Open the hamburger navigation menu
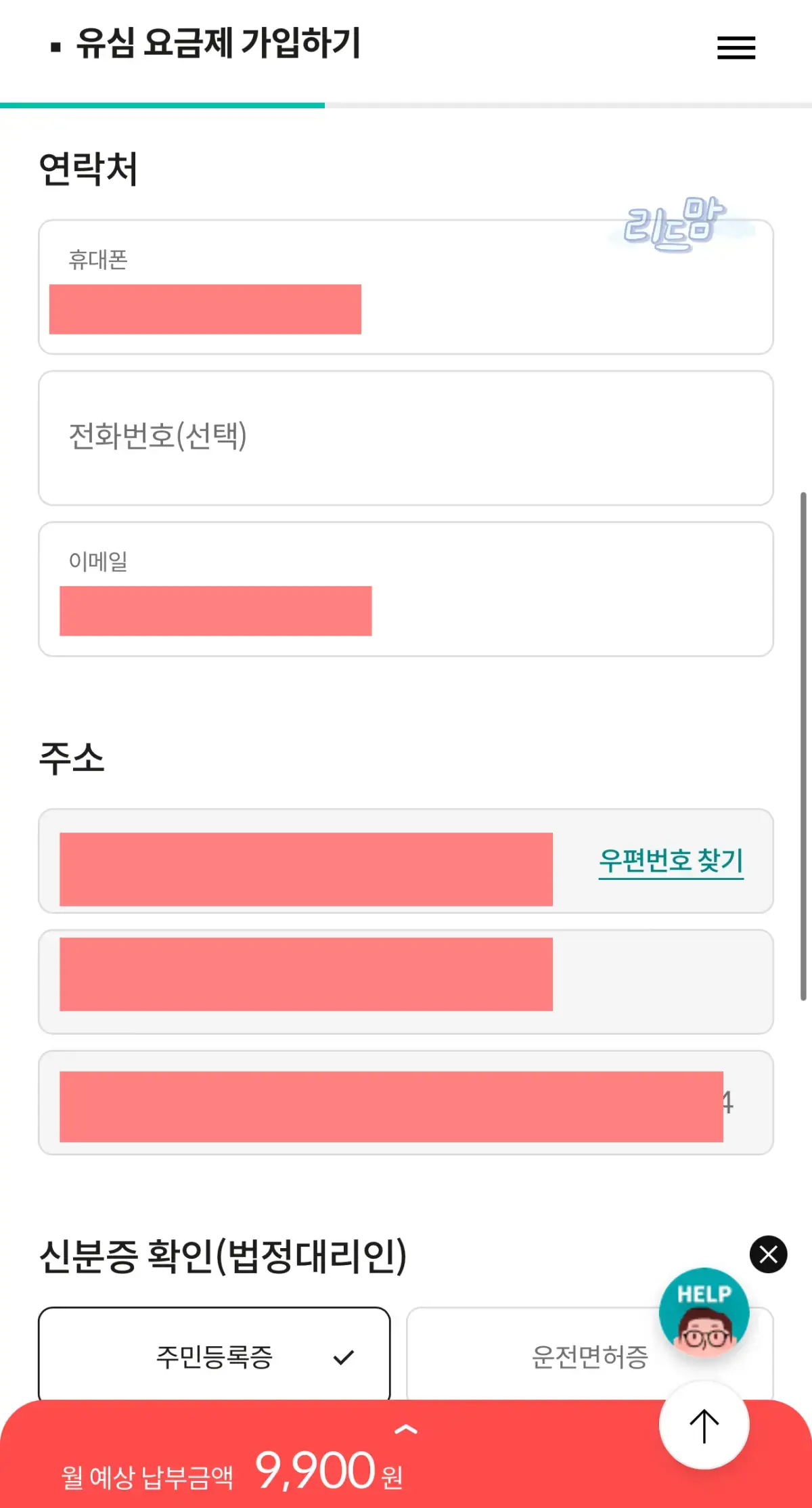 [735, 48]
